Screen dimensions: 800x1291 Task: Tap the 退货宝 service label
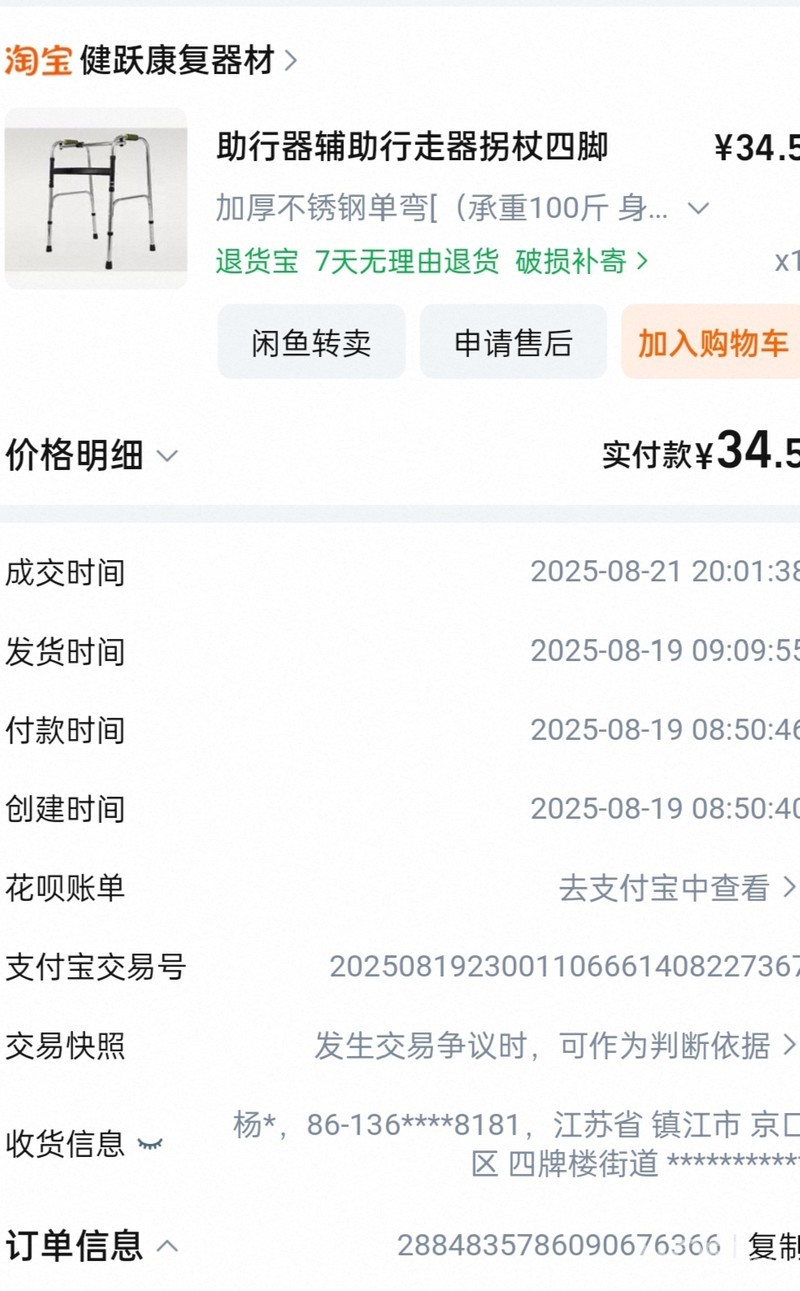coord(257,262)
